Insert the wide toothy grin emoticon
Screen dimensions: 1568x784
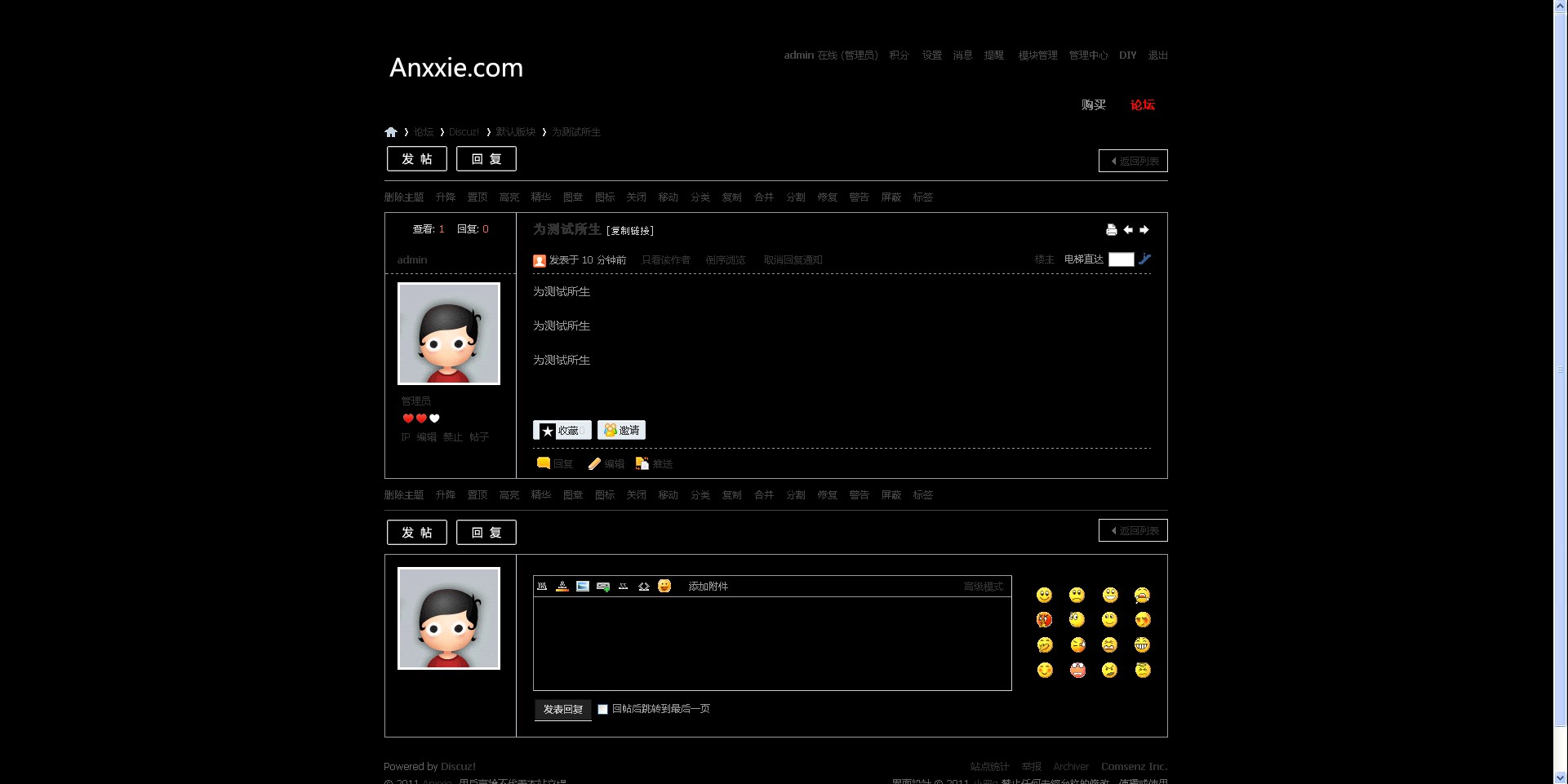1142,645
